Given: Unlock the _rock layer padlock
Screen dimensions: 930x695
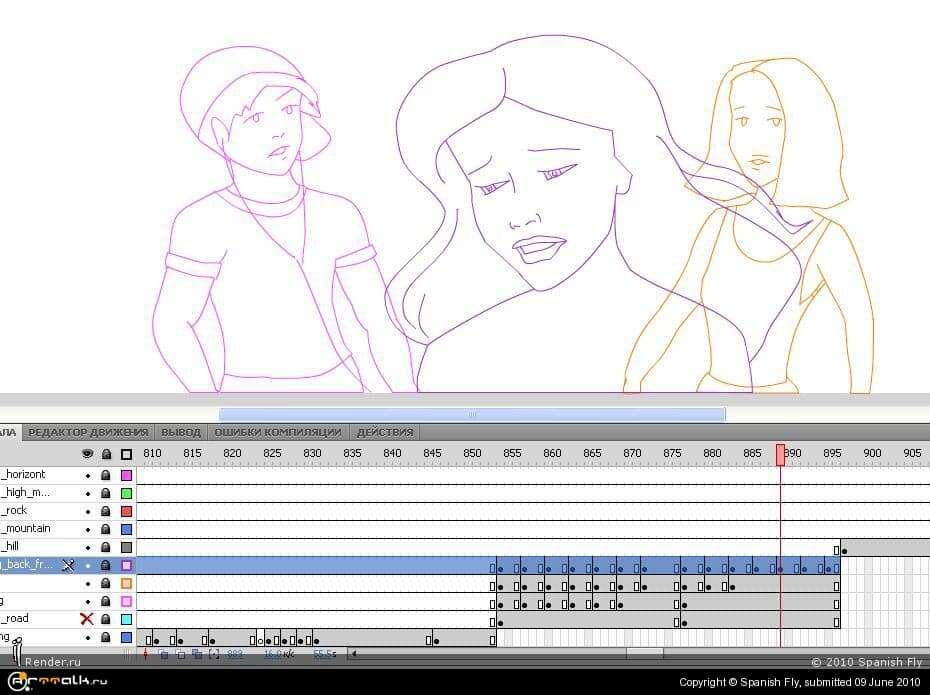Looking at the screenshot, I should point(106,511).
